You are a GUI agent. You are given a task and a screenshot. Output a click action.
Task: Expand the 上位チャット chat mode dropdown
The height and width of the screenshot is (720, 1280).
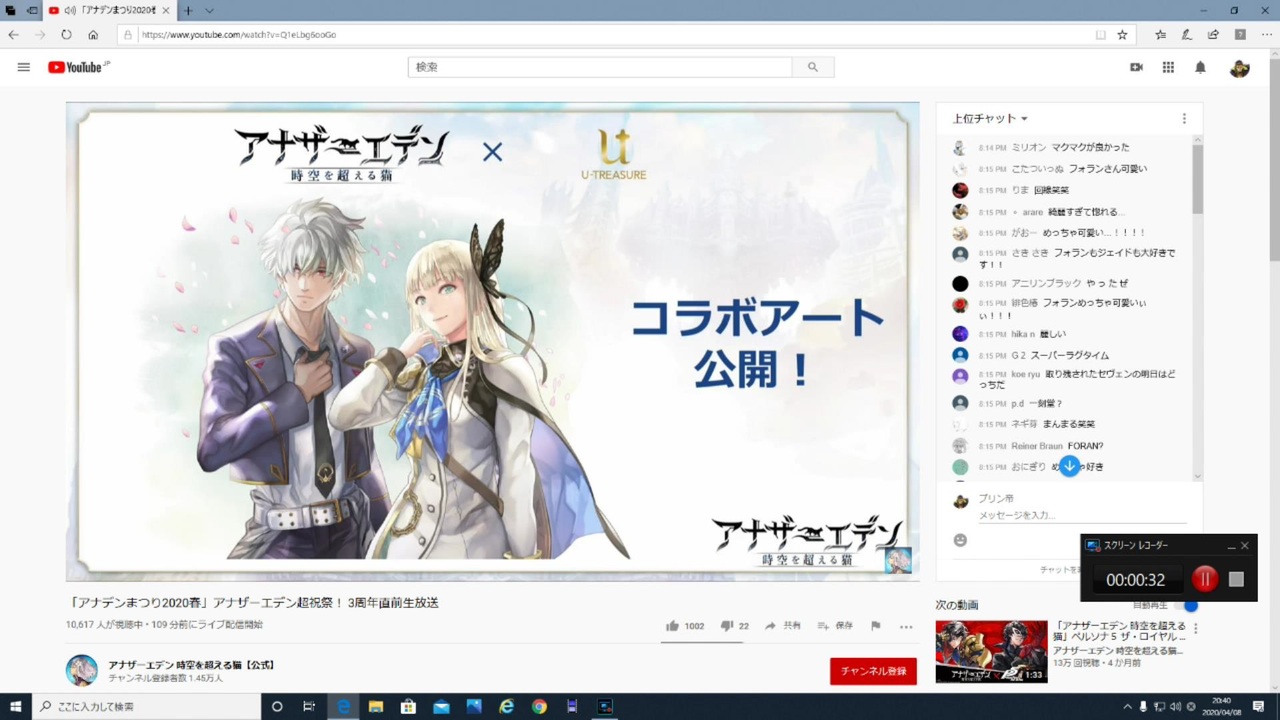click(990, 118)
